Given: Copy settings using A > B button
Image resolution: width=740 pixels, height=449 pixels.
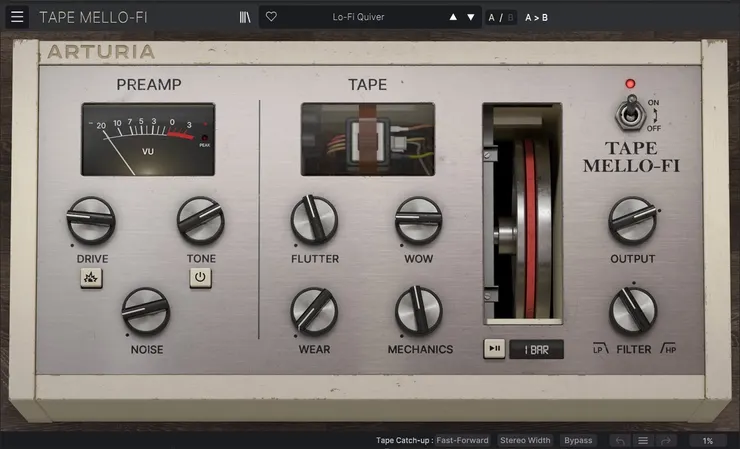Looking at the screenshot, I should (536, 17).
